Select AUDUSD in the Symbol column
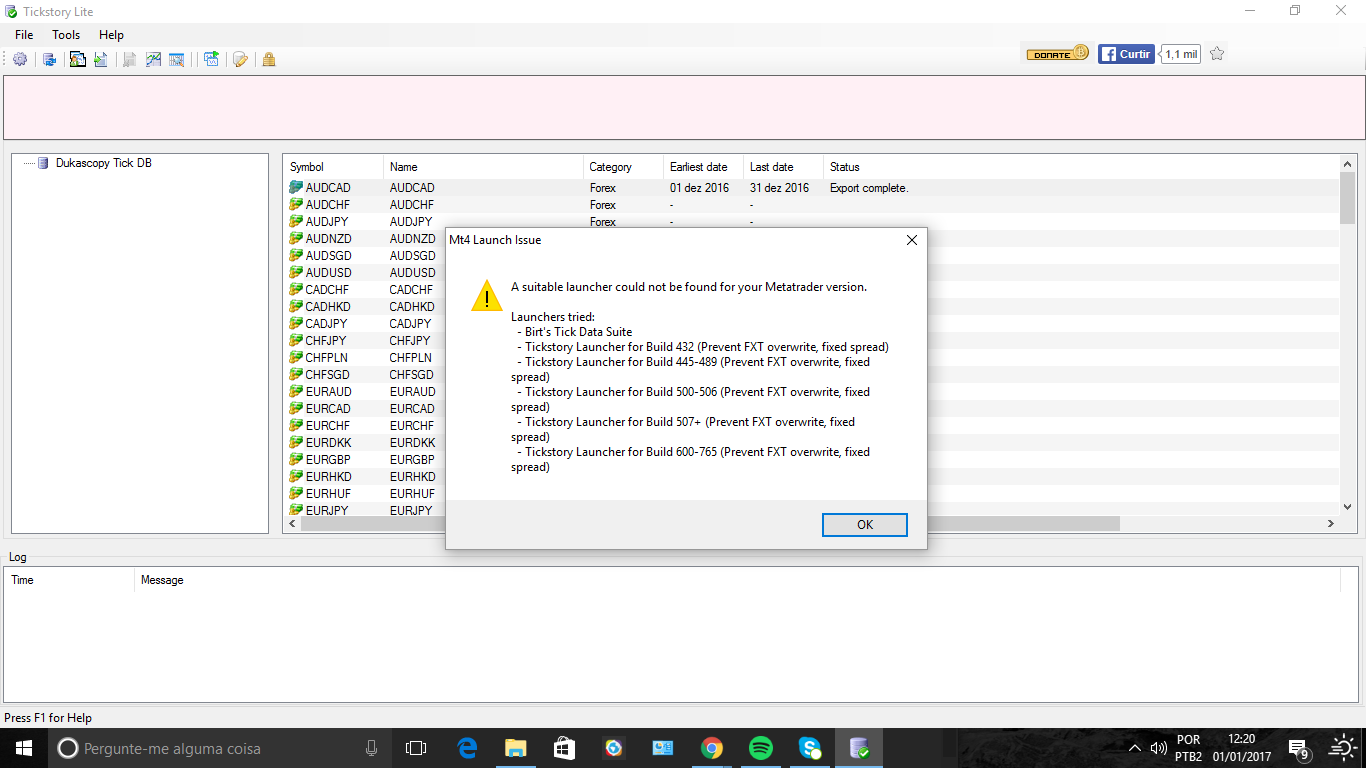 point(328,273)
